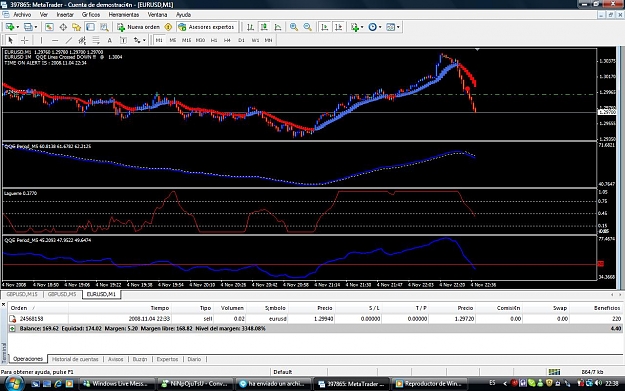The image size is (625, 391).
Task: Select the trendline drawing tool
Action: point(69,40)
